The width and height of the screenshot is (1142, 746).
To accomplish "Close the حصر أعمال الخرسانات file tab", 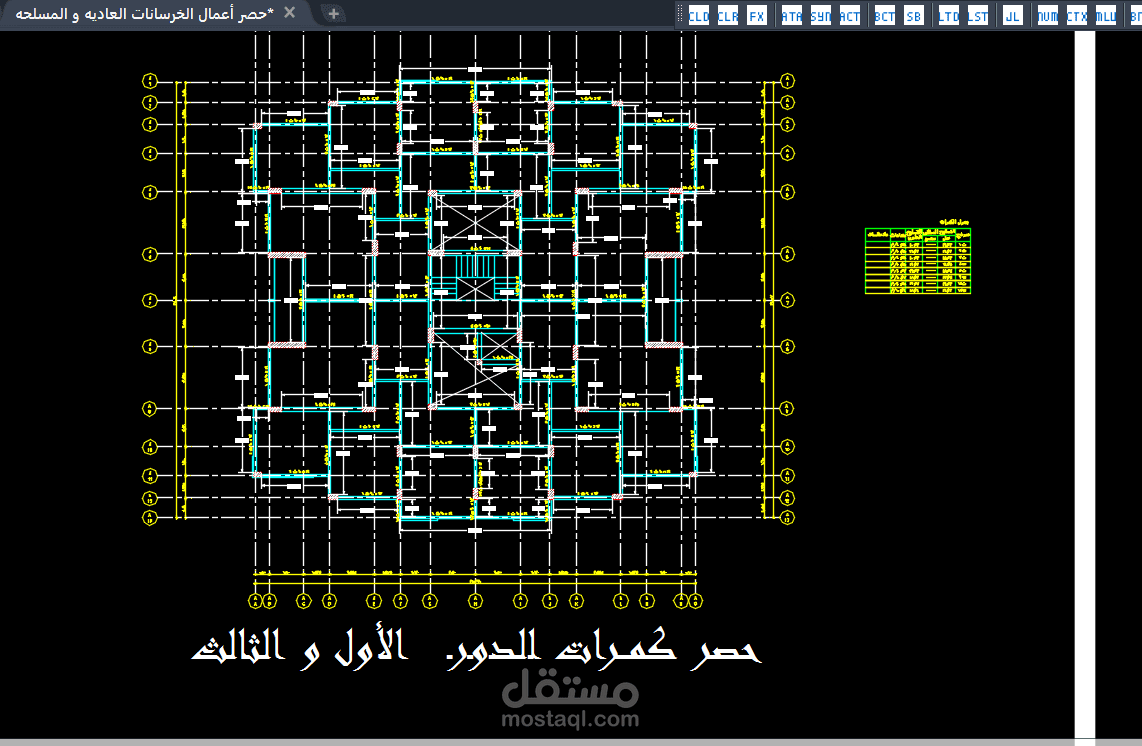I will pos(290,13).
